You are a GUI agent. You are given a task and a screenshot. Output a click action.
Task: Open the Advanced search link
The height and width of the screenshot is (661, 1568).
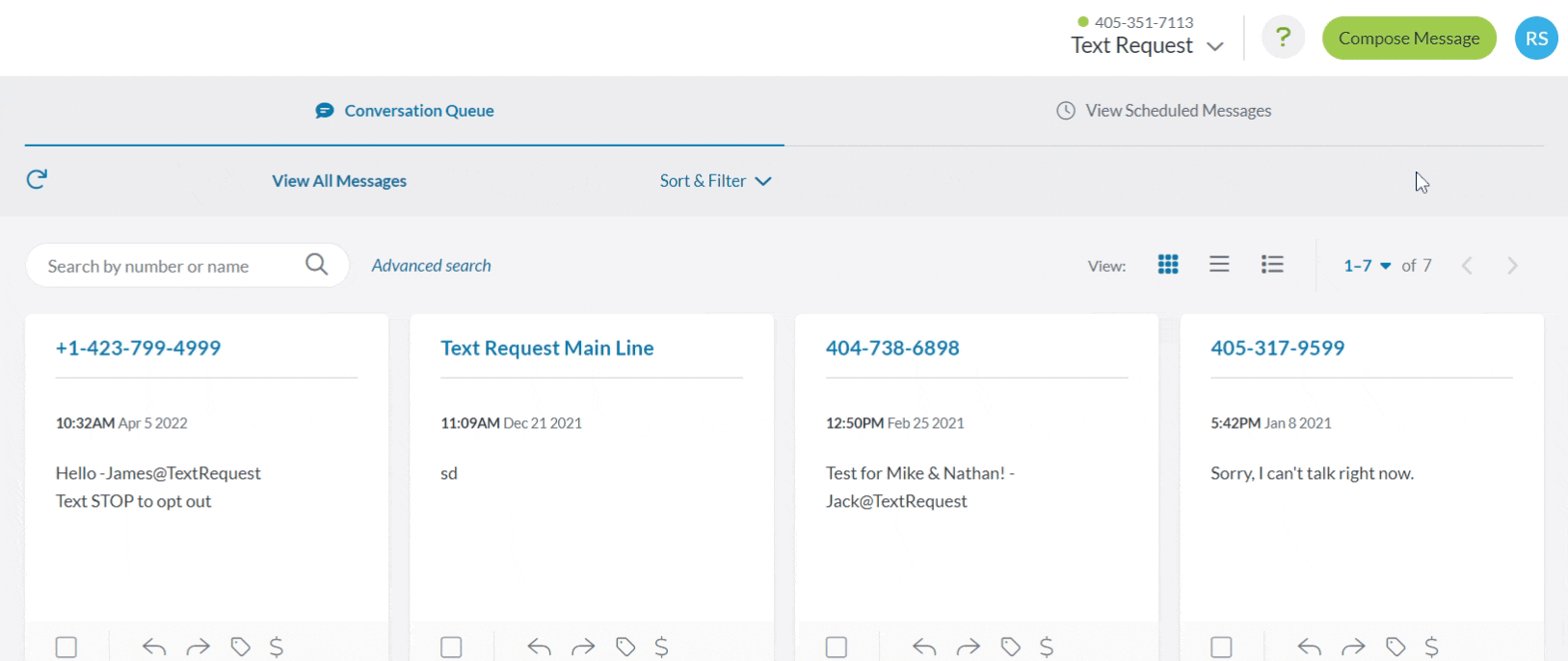point(431,265)
